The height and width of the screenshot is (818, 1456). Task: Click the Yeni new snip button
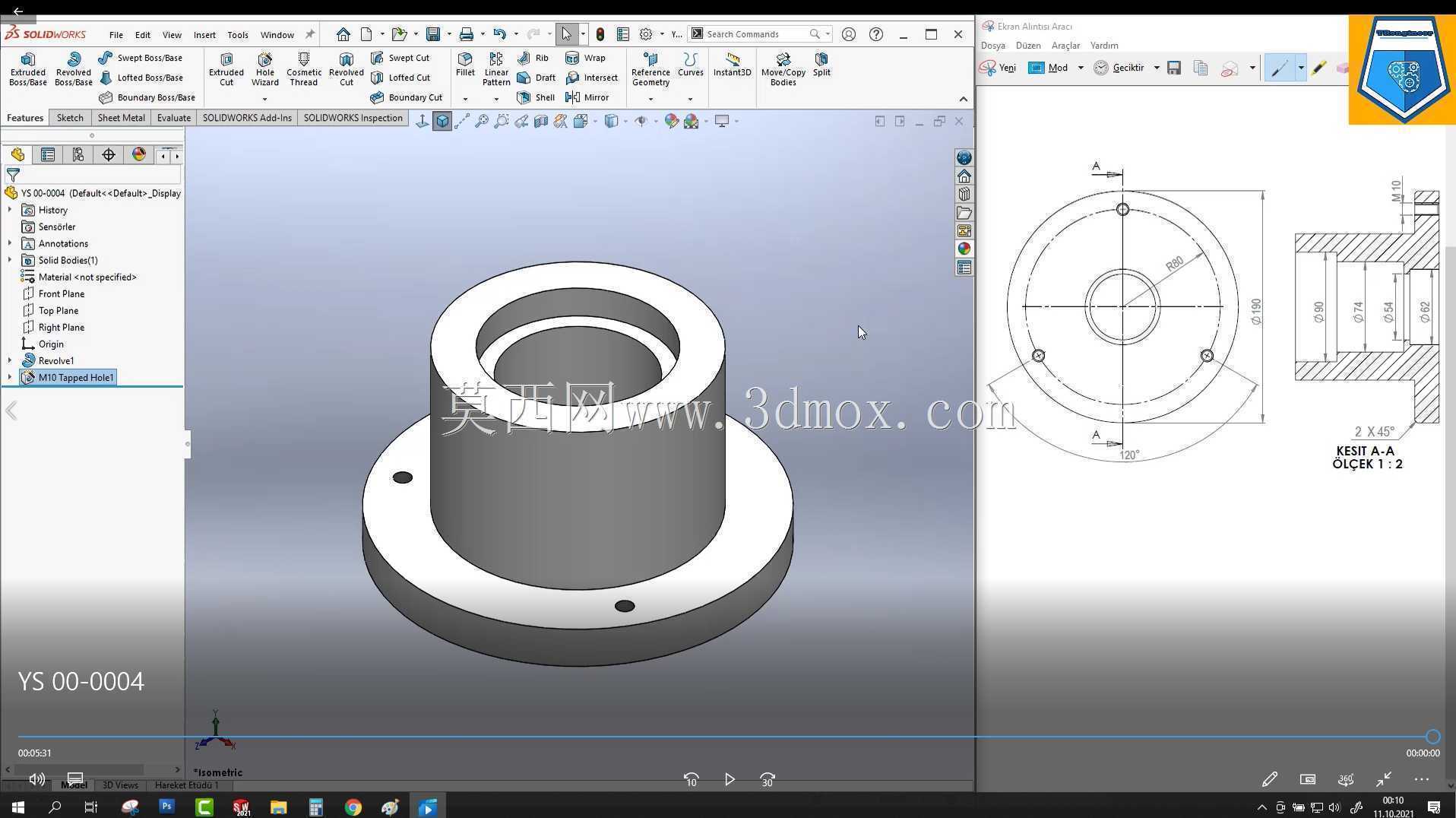point(999,68)
